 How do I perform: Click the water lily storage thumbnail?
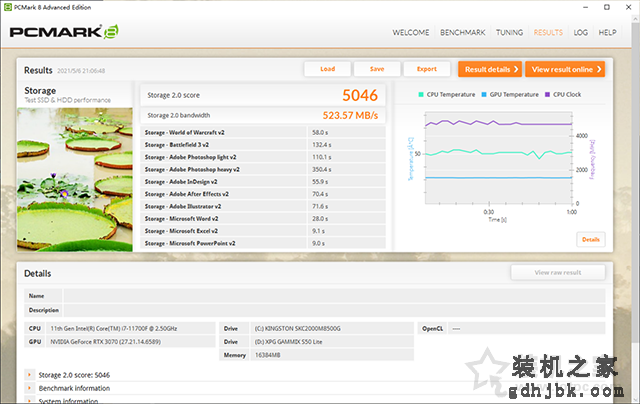[x=75, y=180]
